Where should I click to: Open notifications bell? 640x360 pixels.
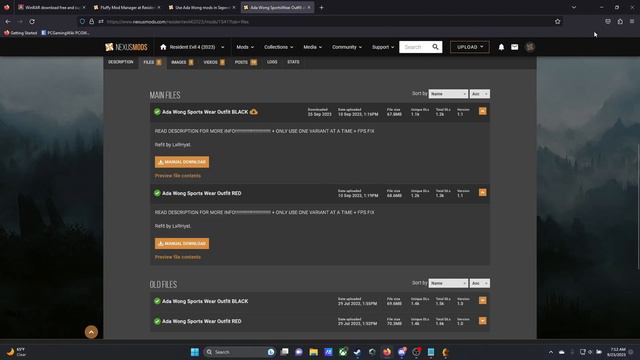[501, 47]
